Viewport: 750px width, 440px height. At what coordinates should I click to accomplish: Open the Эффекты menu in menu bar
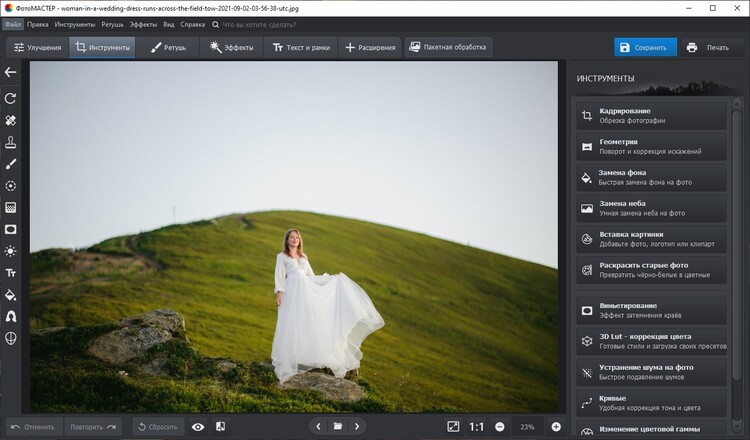[143, 23]
